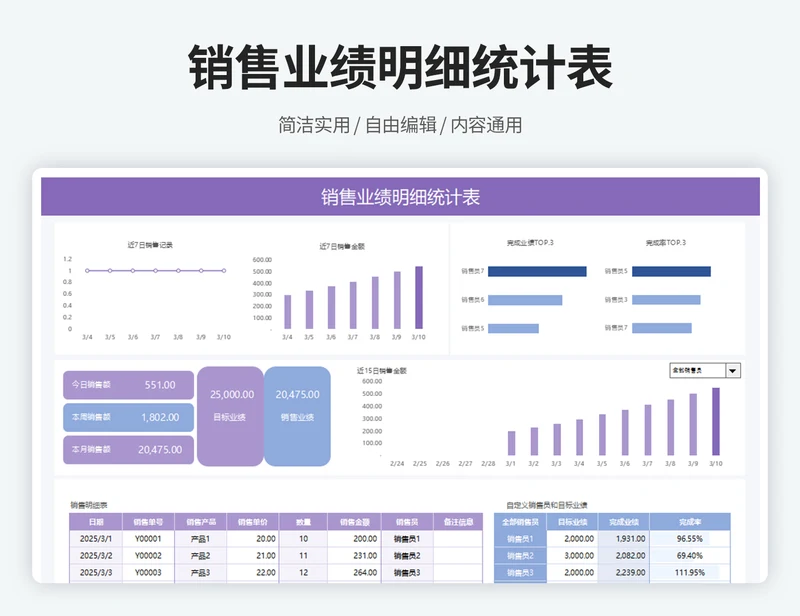
Task: Click the 销售单价 column header
Action: (x=253, y=522)
